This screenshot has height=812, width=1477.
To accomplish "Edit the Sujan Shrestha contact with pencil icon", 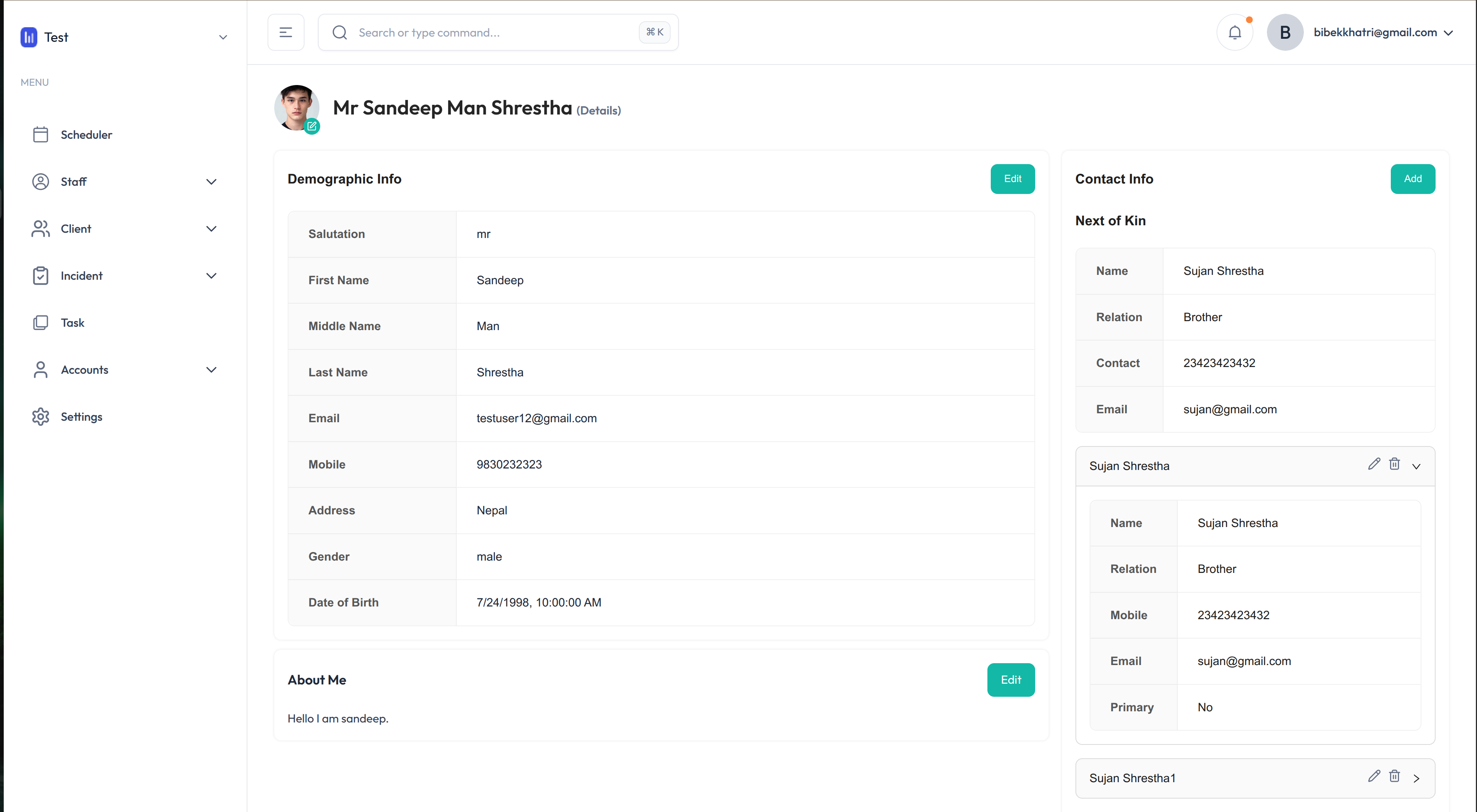I will coord(1374,464).
